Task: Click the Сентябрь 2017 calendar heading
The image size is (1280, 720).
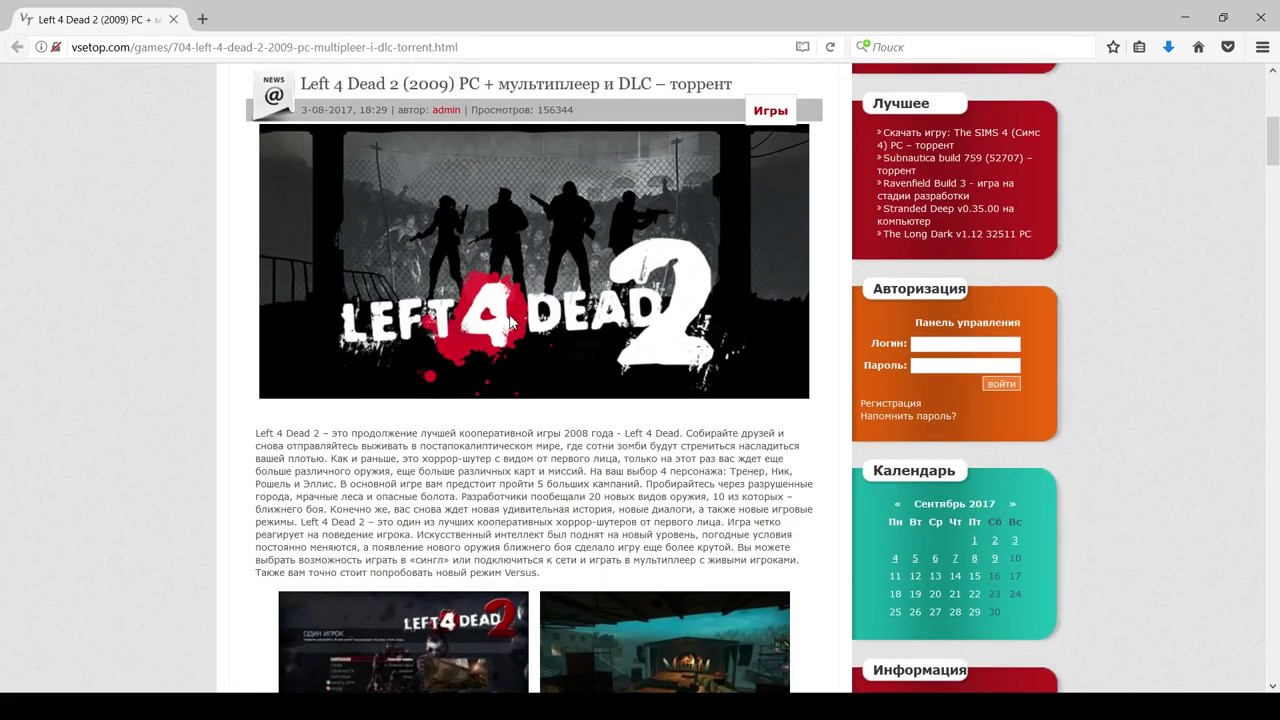Action: click(x=954, y=504)
